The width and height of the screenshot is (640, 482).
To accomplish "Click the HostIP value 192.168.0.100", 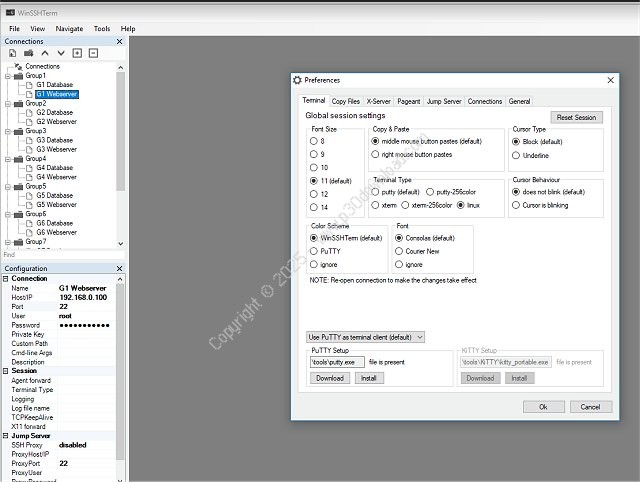I will [x=83, y=298].
